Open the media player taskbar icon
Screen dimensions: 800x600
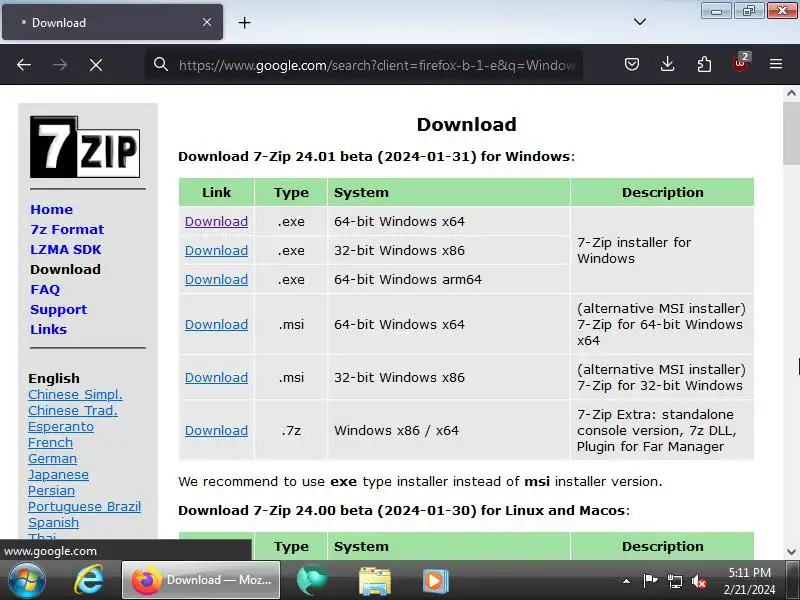(435, 580)
